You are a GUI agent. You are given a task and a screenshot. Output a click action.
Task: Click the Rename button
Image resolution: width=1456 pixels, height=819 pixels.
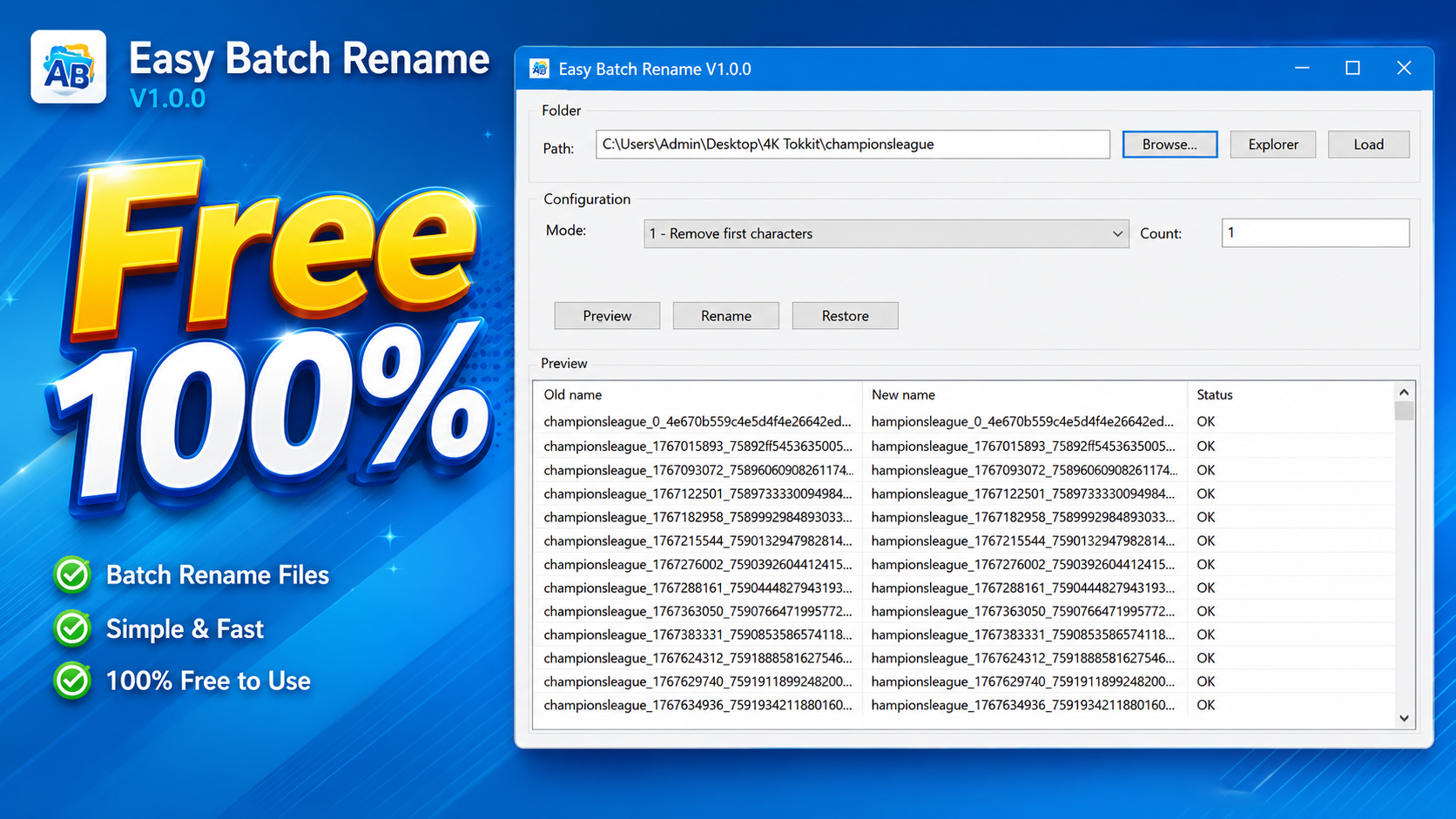(725, 316)
